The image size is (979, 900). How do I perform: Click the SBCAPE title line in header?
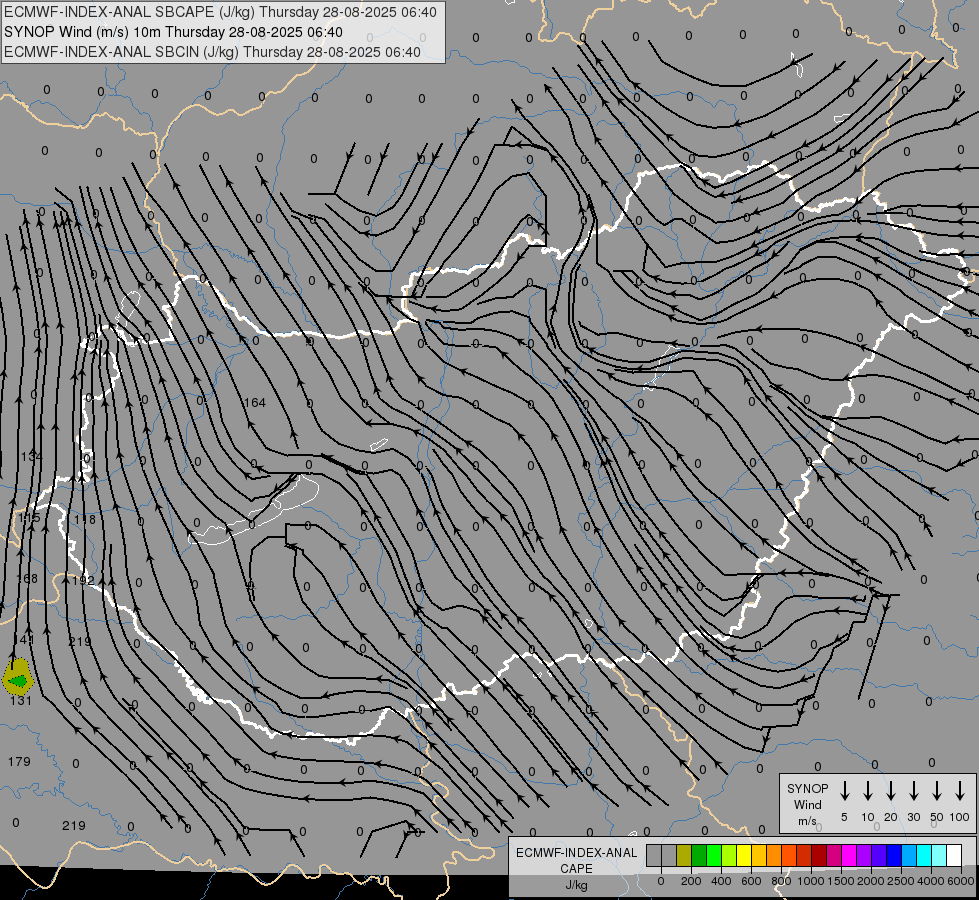coord(220,12)
